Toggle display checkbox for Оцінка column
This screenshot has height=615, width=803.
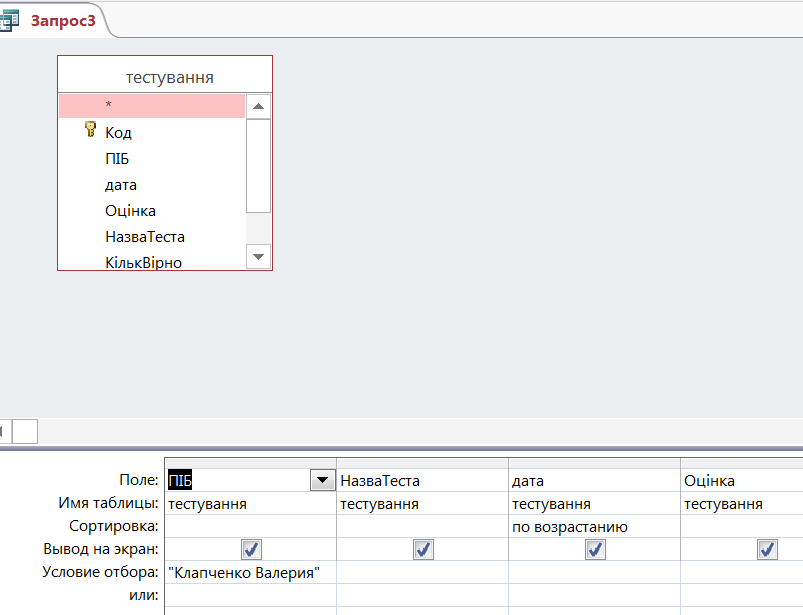click(x=767, y=549)
